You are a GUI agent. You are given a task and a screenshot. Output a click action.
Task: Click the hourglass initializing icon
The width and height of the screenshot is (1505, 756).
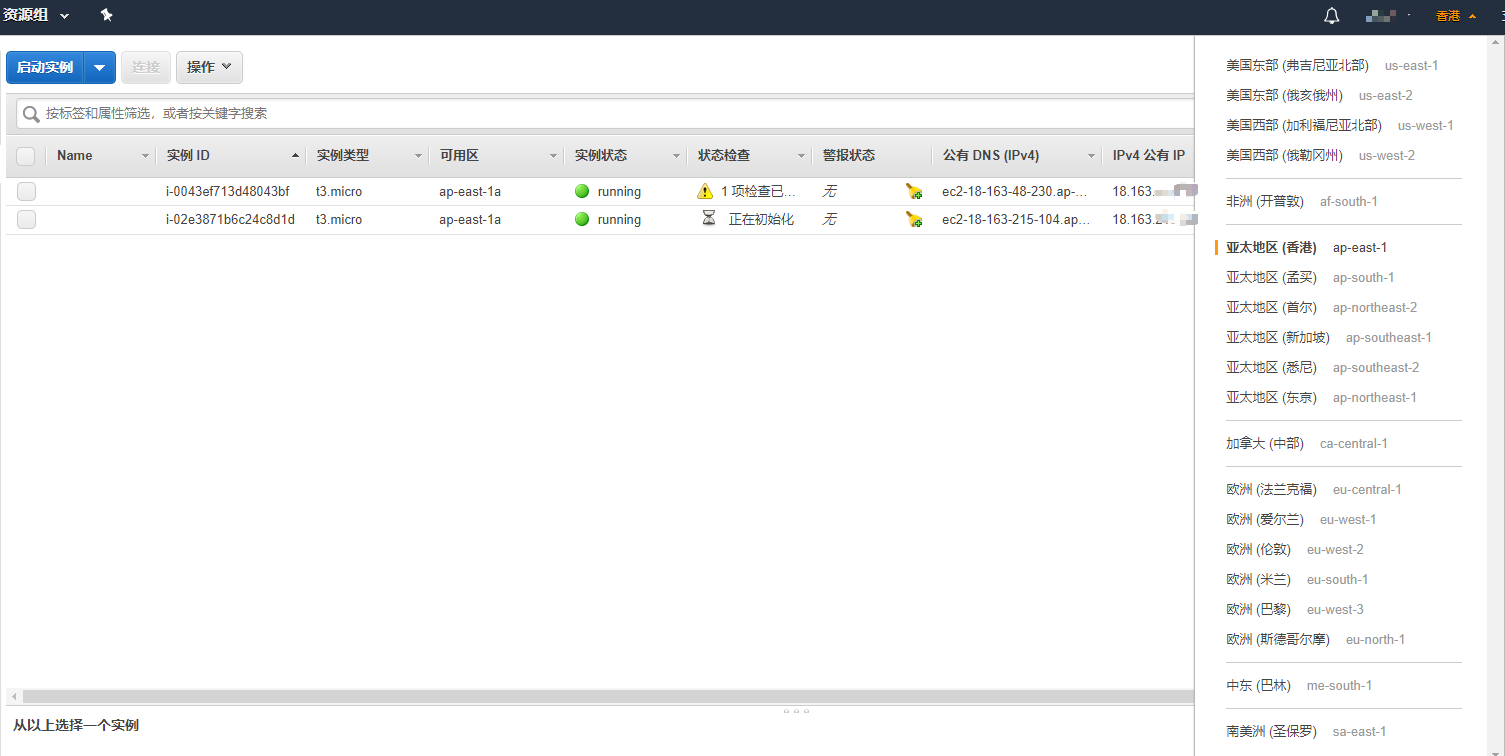[x=709, y=219]
